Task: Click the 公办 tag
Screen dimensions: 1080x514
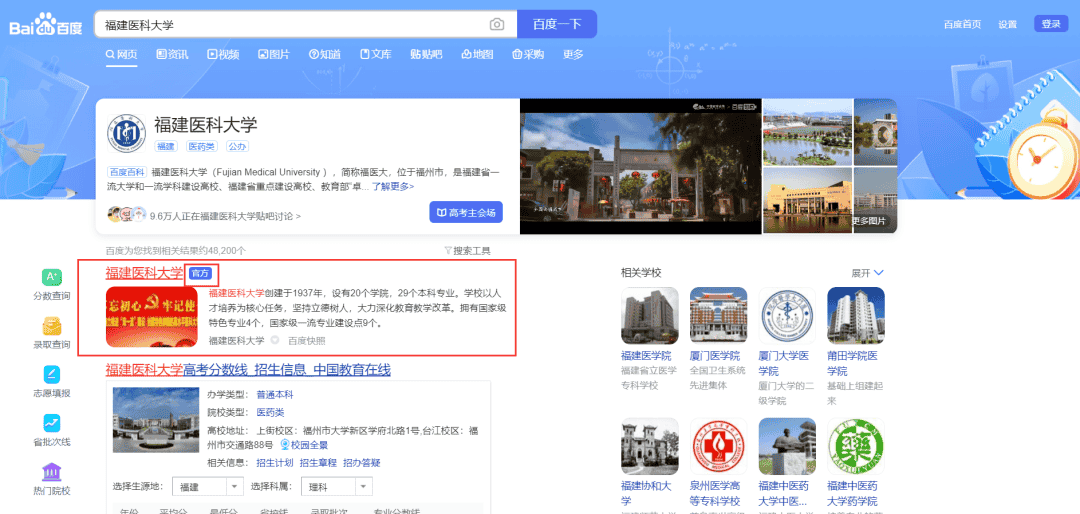Action: 237,146
